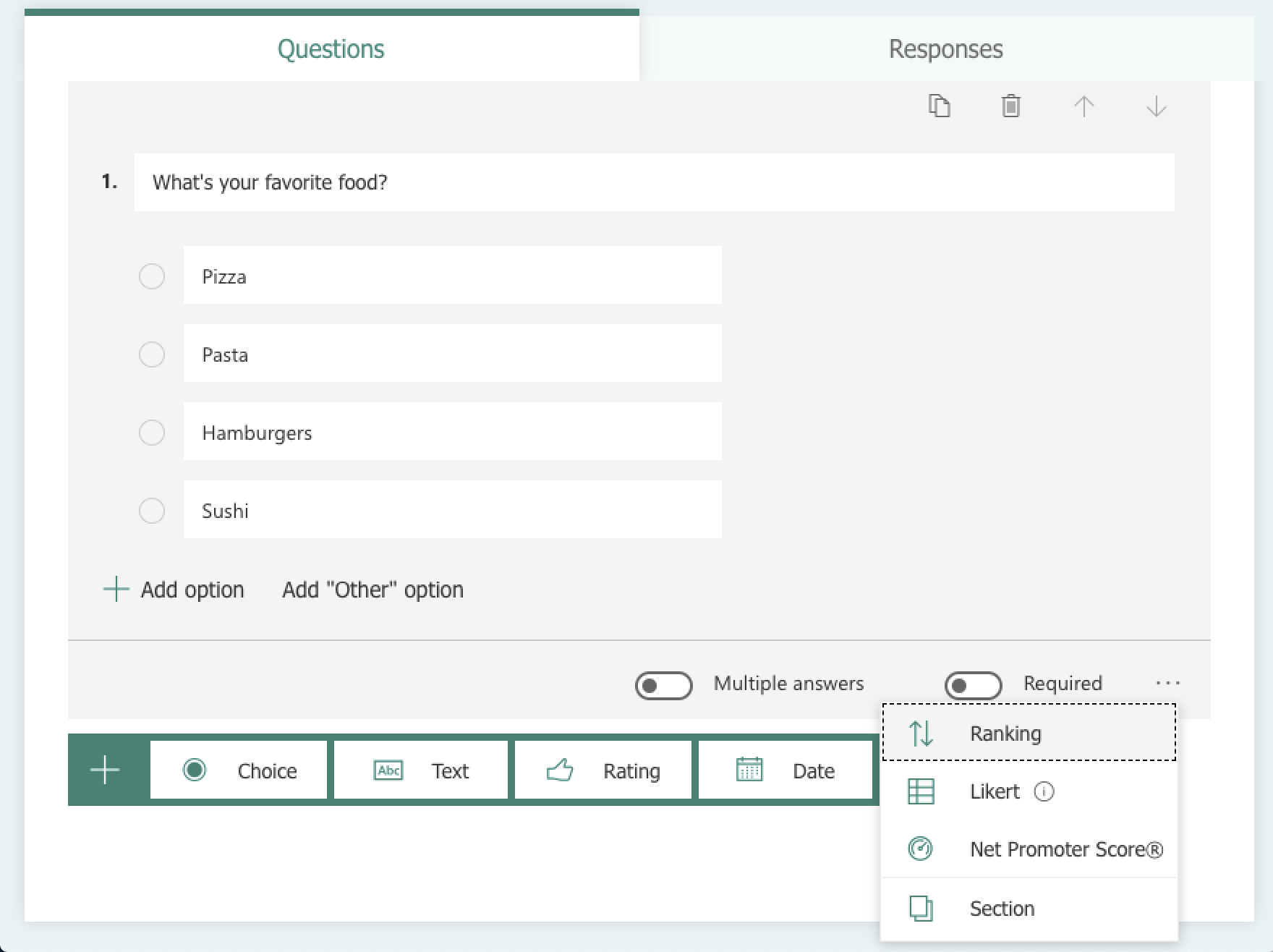Choose Likert from the question type menu
This screenshot has height=952, width=1273.
(1029, 791)
